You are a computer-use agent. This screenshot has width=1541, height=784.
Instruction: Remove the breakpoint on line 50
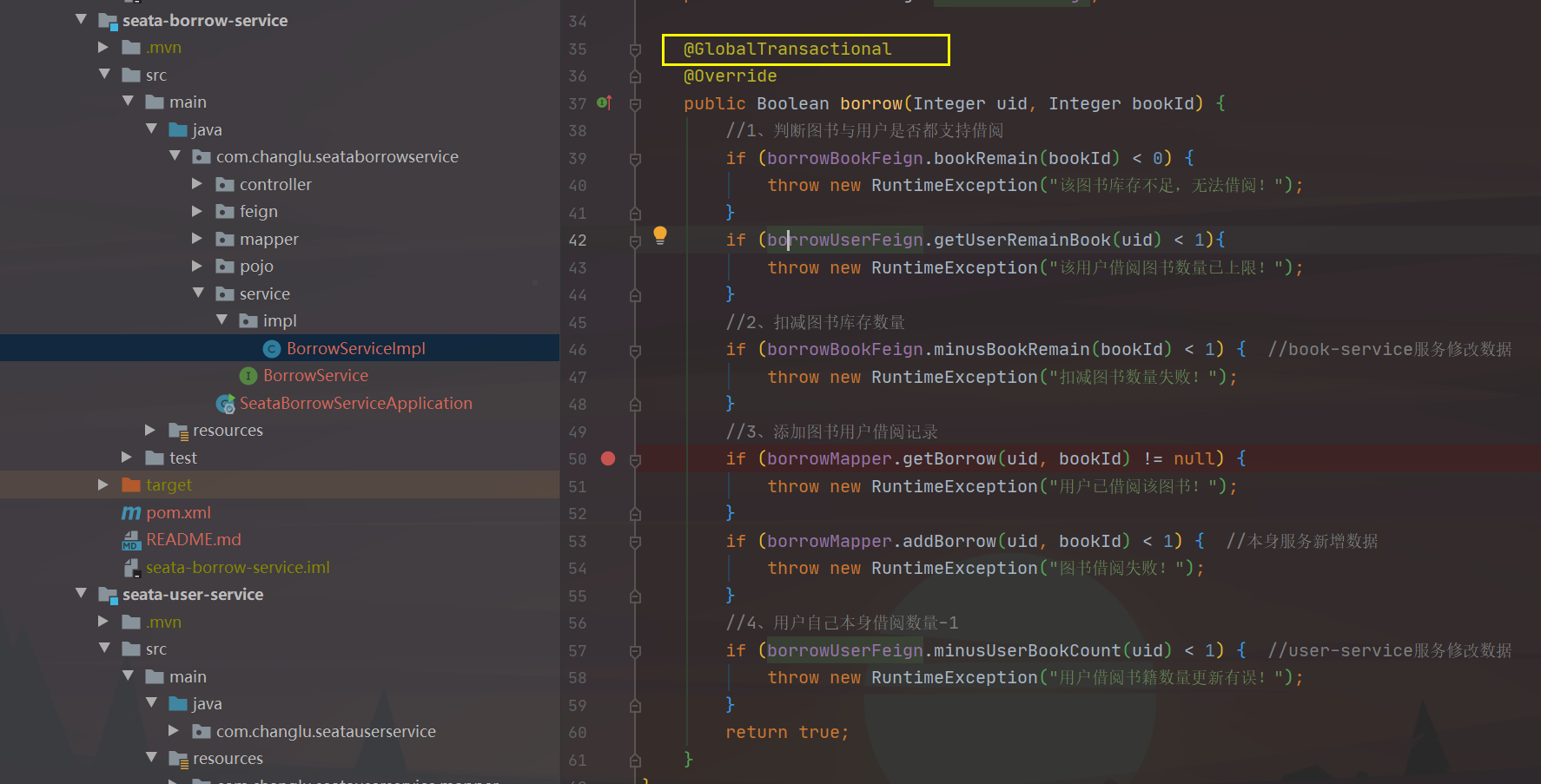(x=608, y=458)
